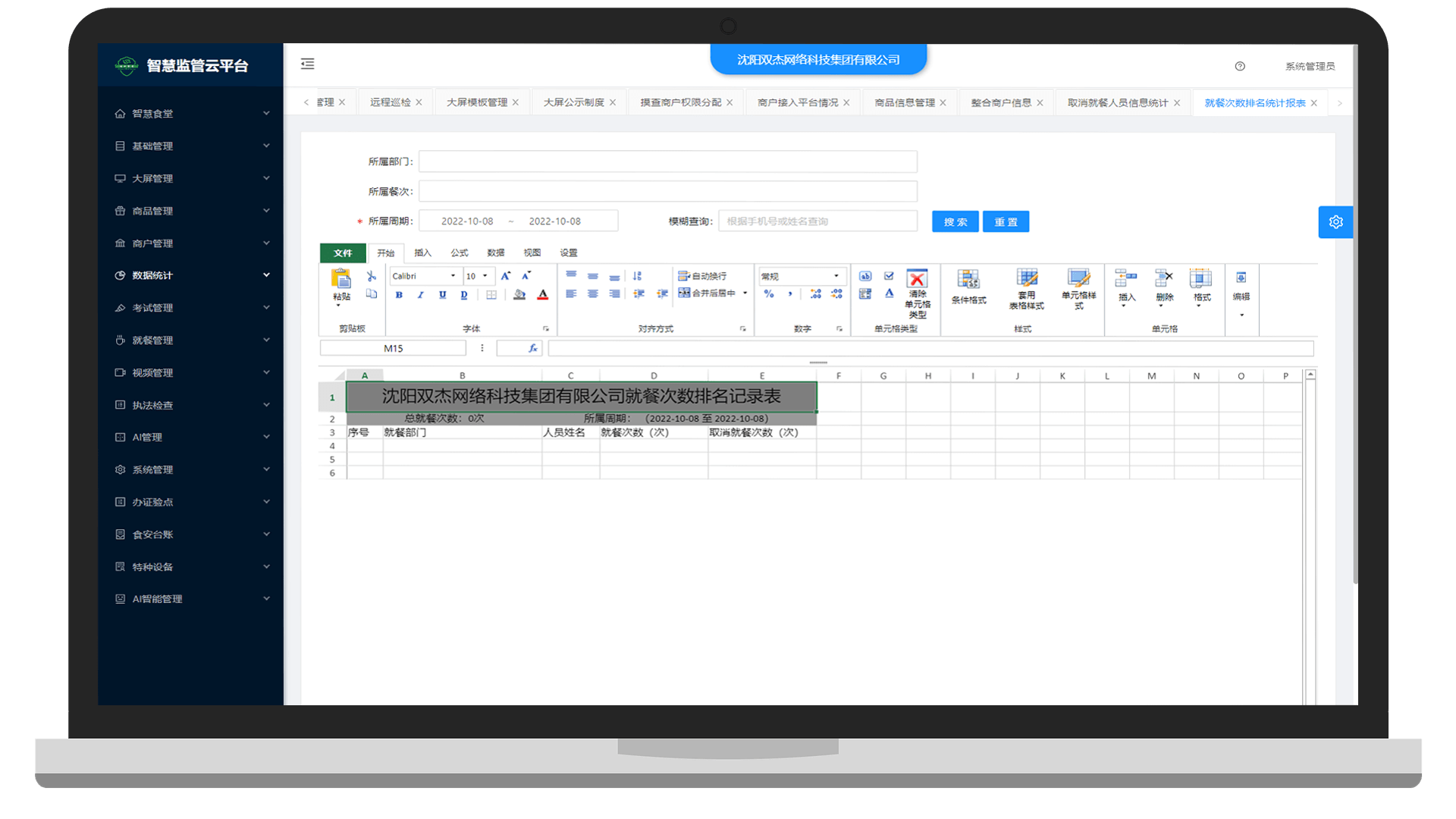Viewport: 1456px width, 819px height.
Task: Toggle center horizontal alignment
Action: click(x=593, y=294)
